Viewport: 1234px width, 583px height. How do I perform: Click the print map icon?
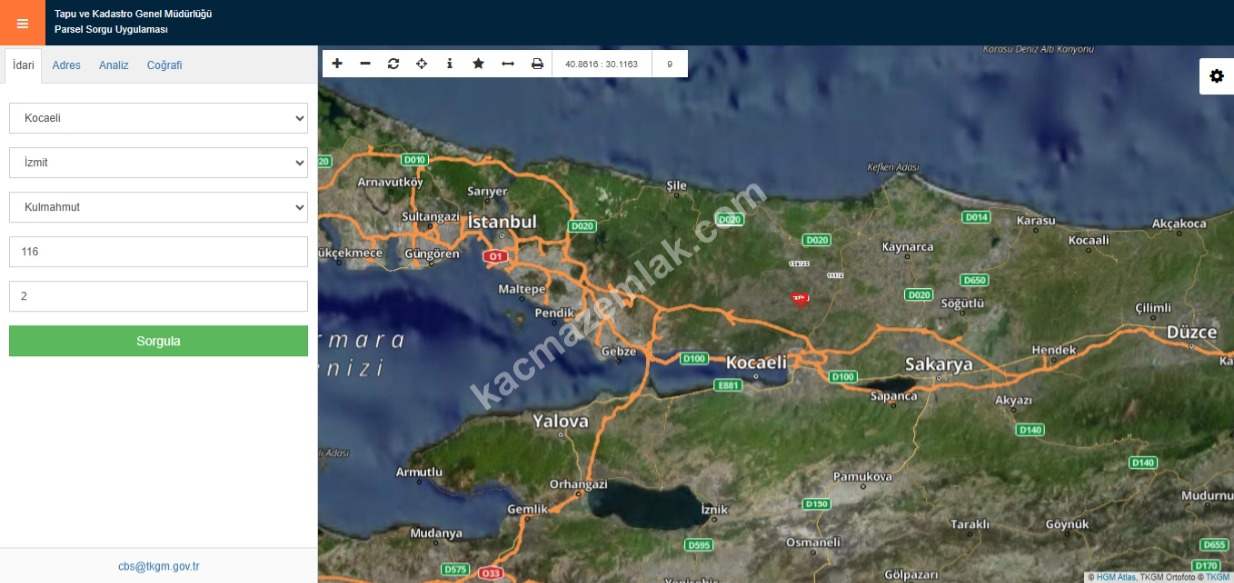(x=537, y=64)
